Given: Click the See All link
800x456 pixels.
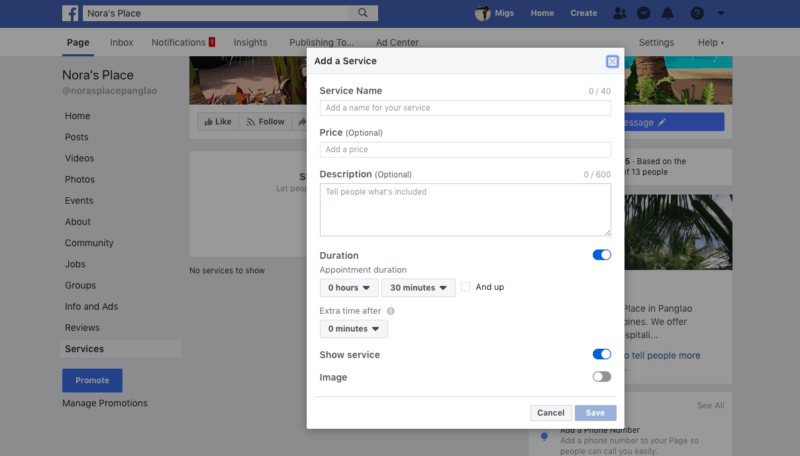Looking at the screenshot, I should pos(710,406).
